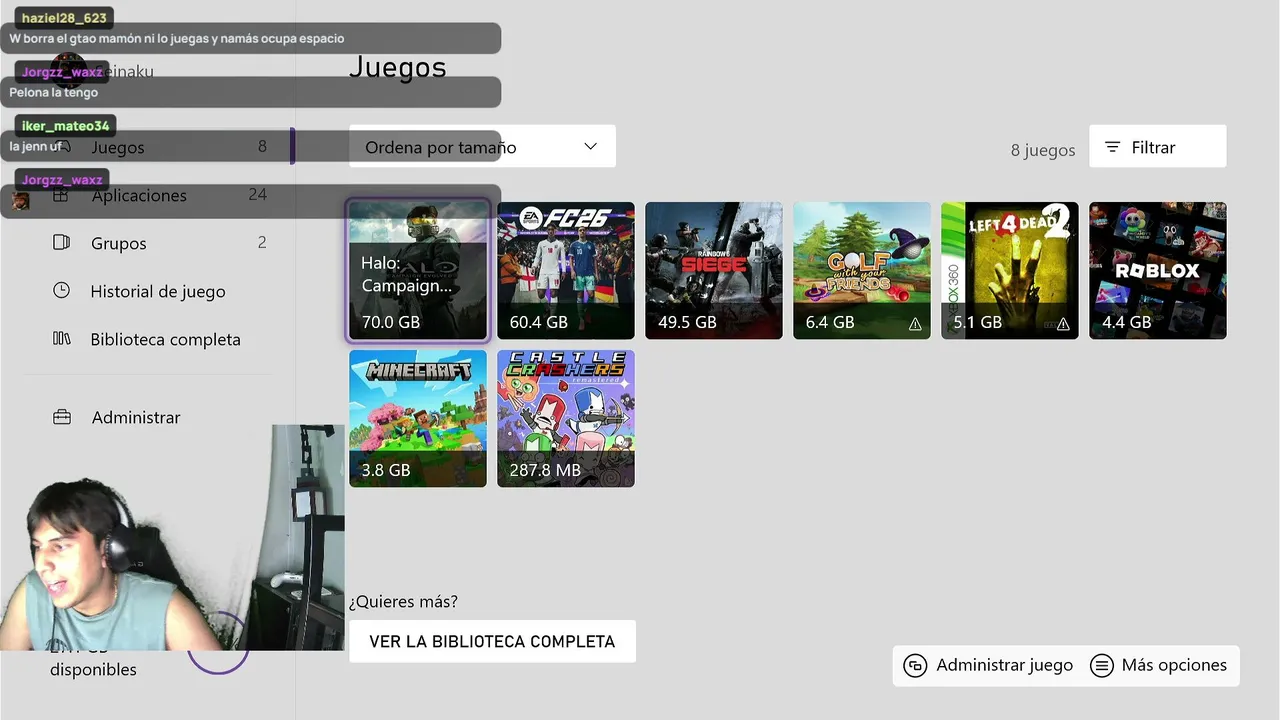Click the '4.4 GB' size on Roblox

click(x=1126, y=322)
